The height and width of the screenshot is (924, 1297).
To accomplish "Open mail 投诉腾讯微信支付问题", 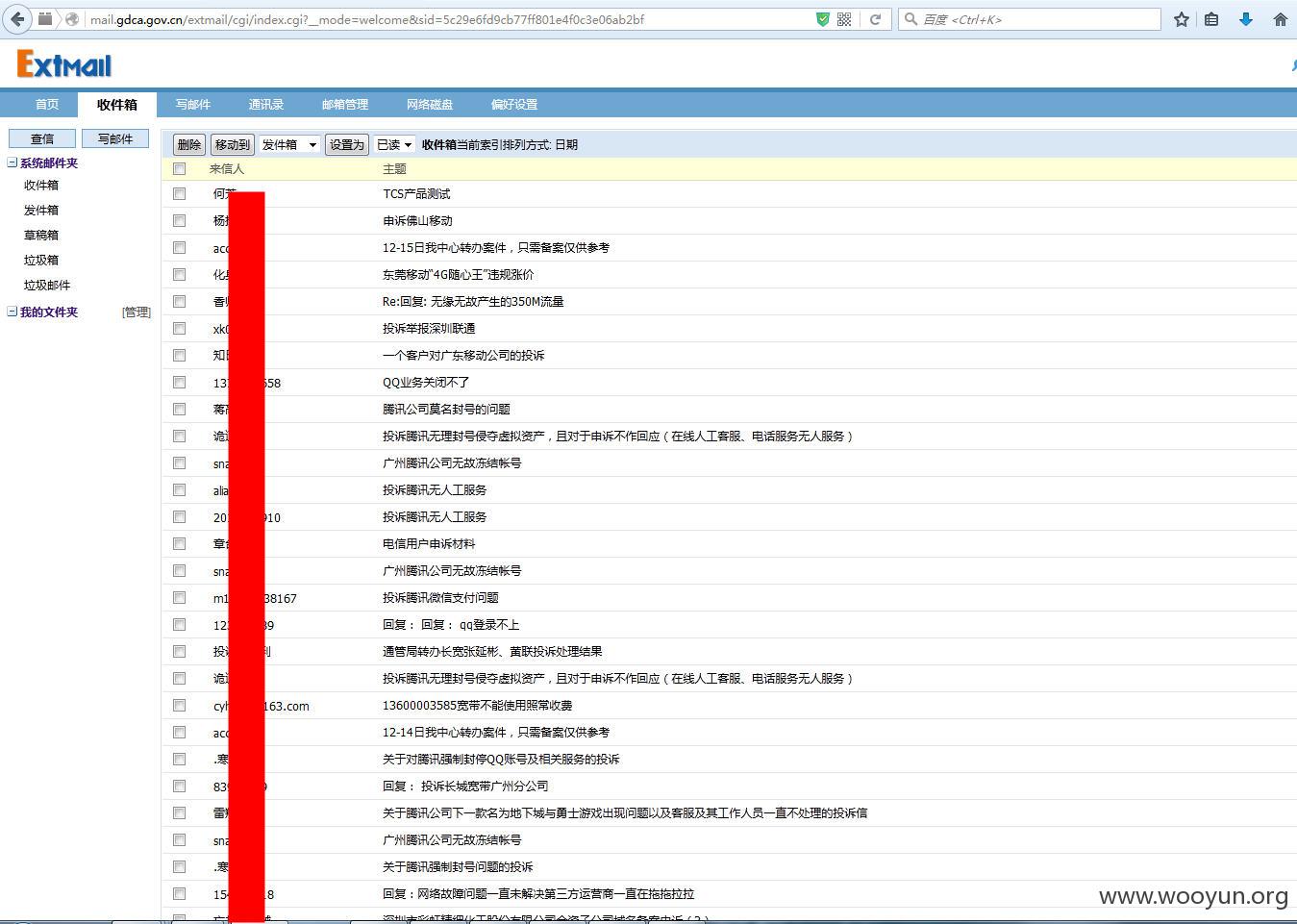I will (440, 597).
